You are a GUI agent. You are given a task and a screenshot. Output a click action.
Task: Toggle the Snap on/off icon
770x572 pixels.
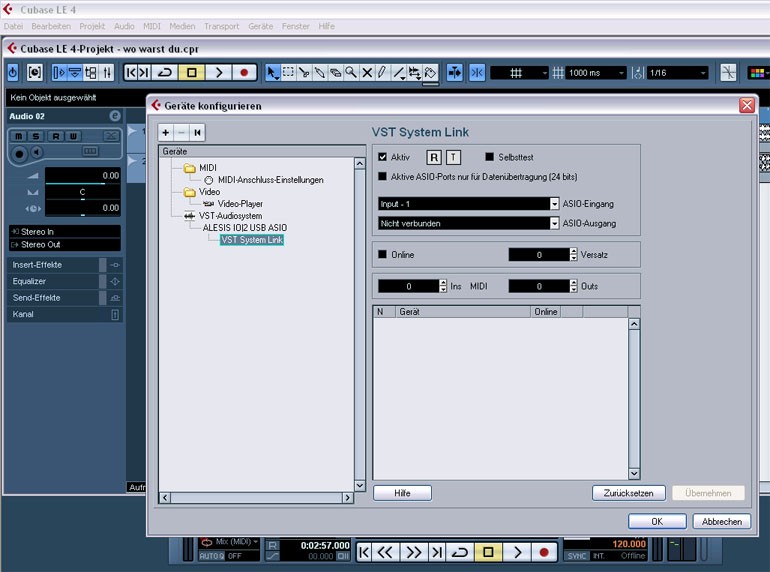click(x=477, y=73)
